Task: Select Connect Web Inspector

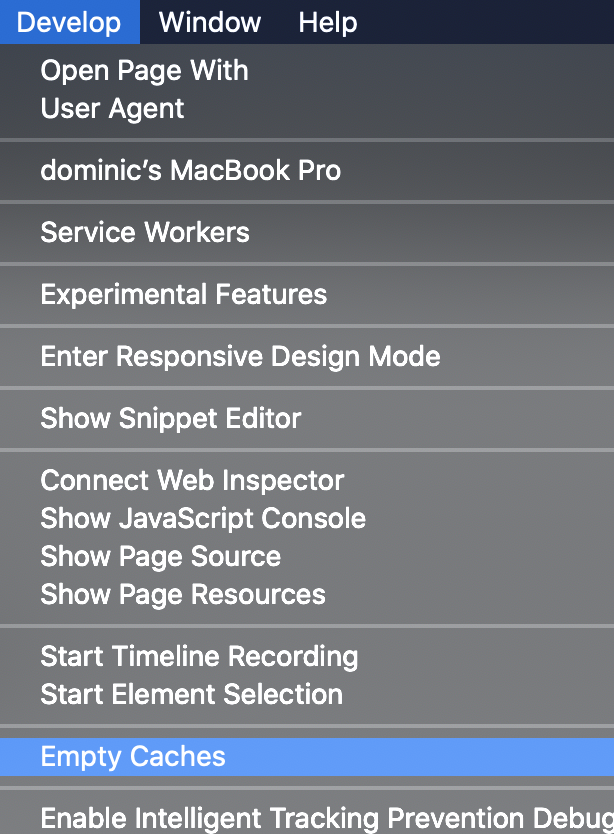Action: pyautogui.click(x=192, y=481)
